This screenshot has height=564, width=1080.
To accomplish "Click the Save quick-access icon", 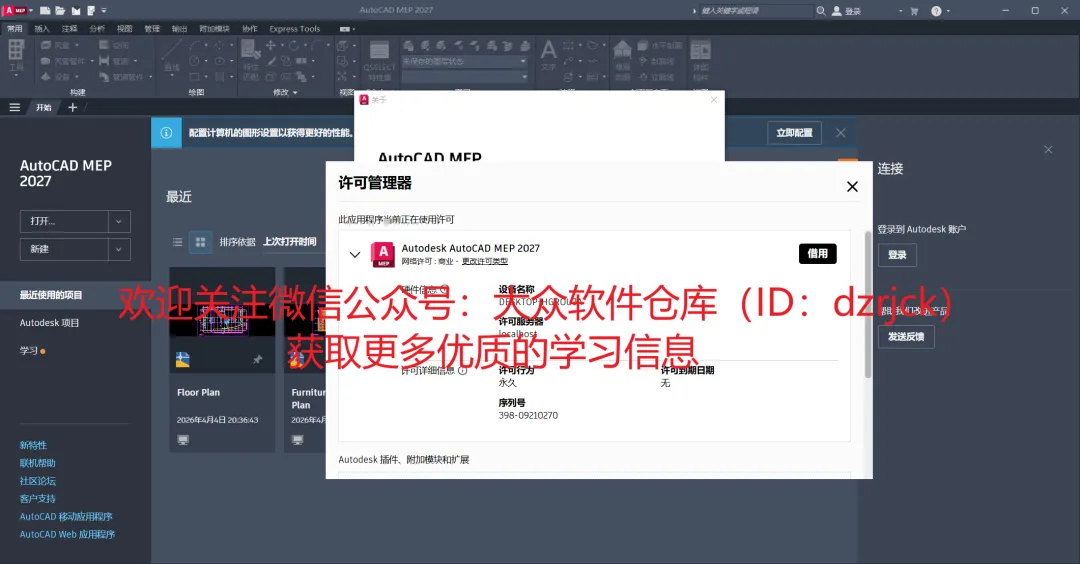I will [76, 10].
